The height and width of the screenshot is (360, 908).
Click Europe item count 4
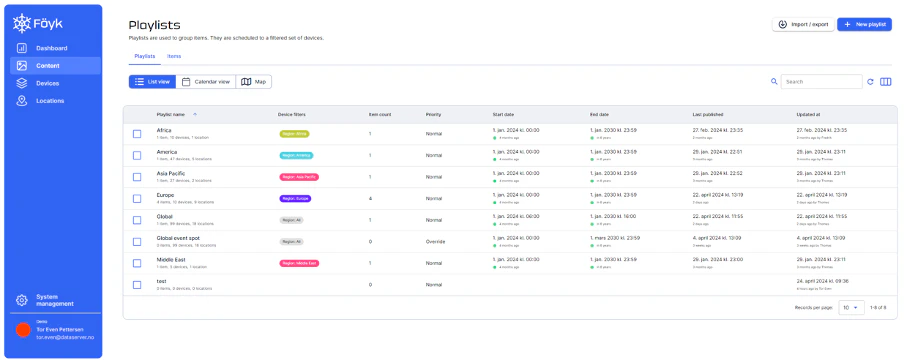(x=370, y=199)
